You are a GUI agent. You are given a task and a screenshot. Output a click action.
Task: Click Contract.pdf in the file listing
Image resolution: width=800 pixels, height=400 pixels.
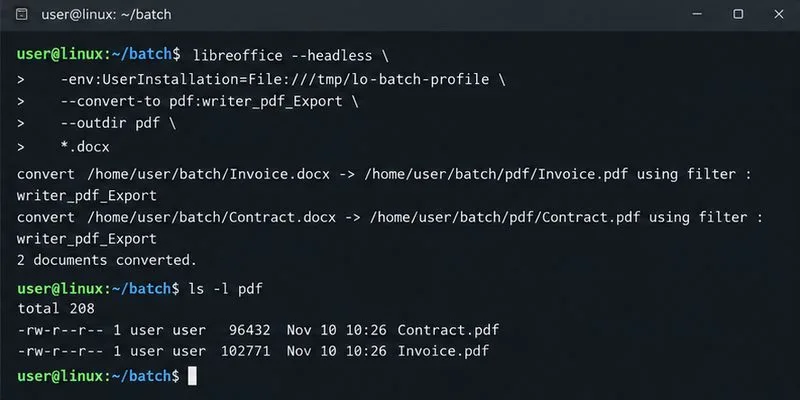(x=448, y=330)
